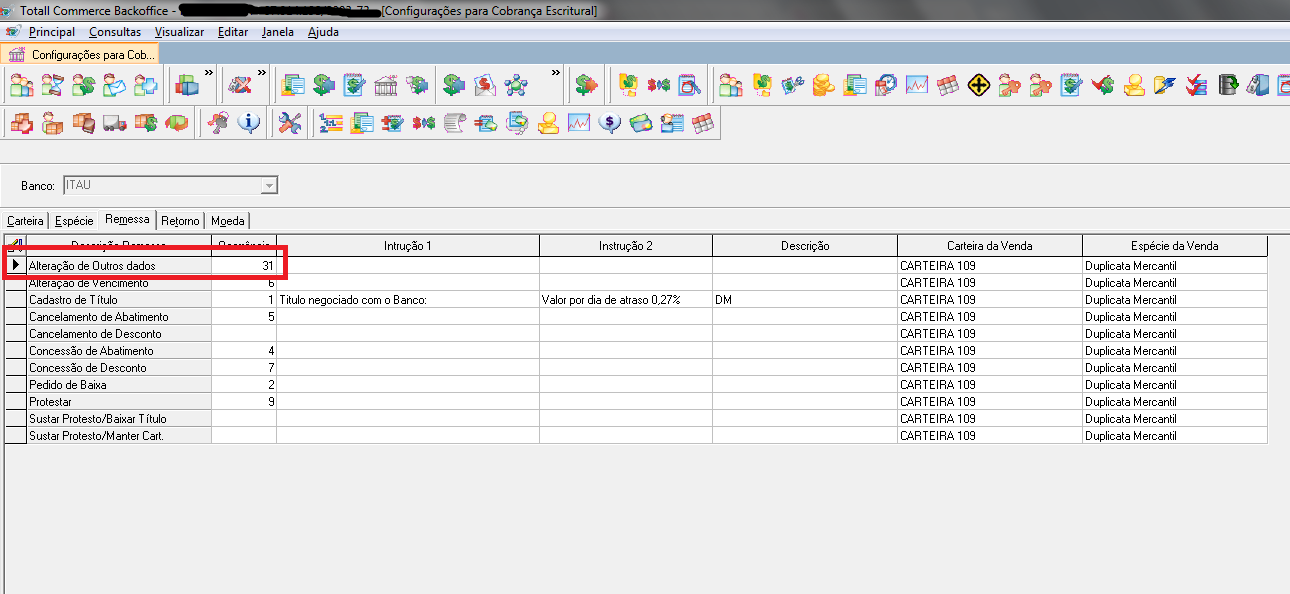Open the Consultas menu
This screenshot has width=1290, height=594.
point(115,32)
